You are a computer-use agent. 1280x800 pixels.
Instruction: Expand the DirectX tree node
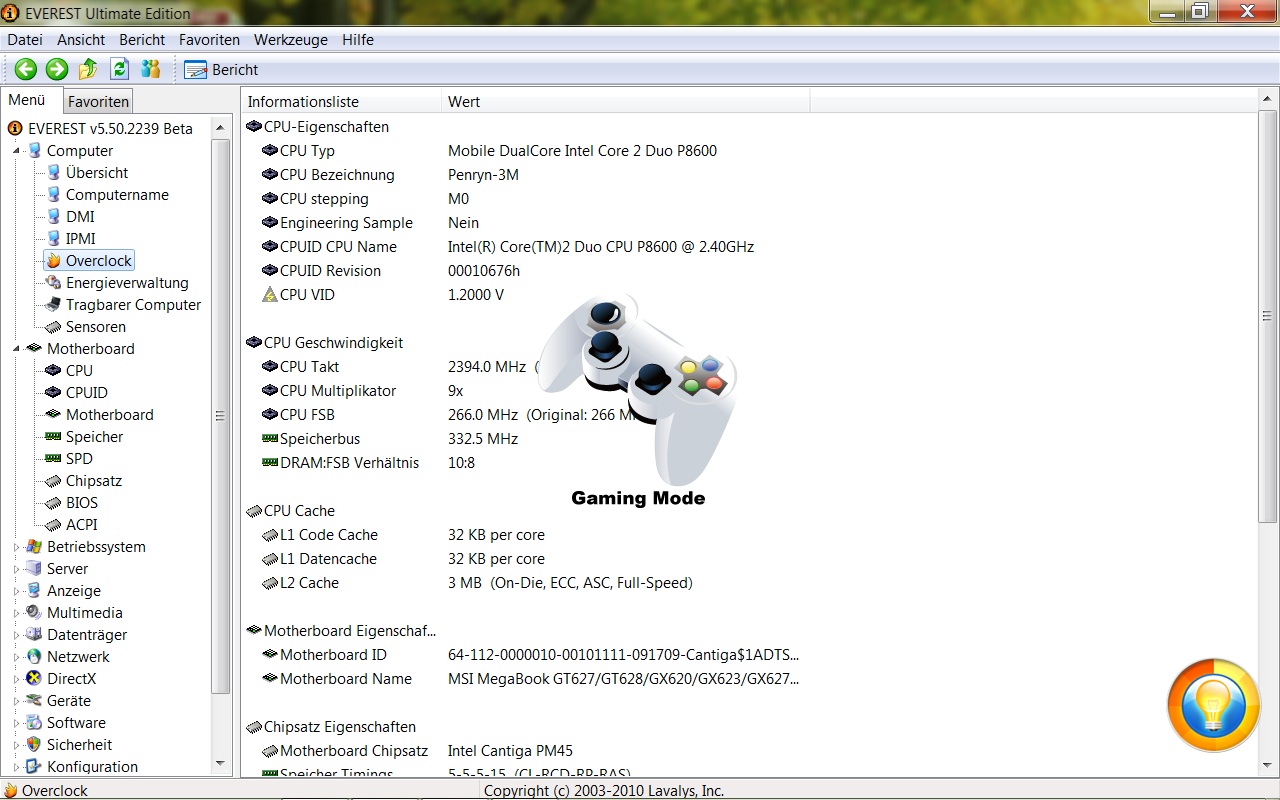[17, 679]
